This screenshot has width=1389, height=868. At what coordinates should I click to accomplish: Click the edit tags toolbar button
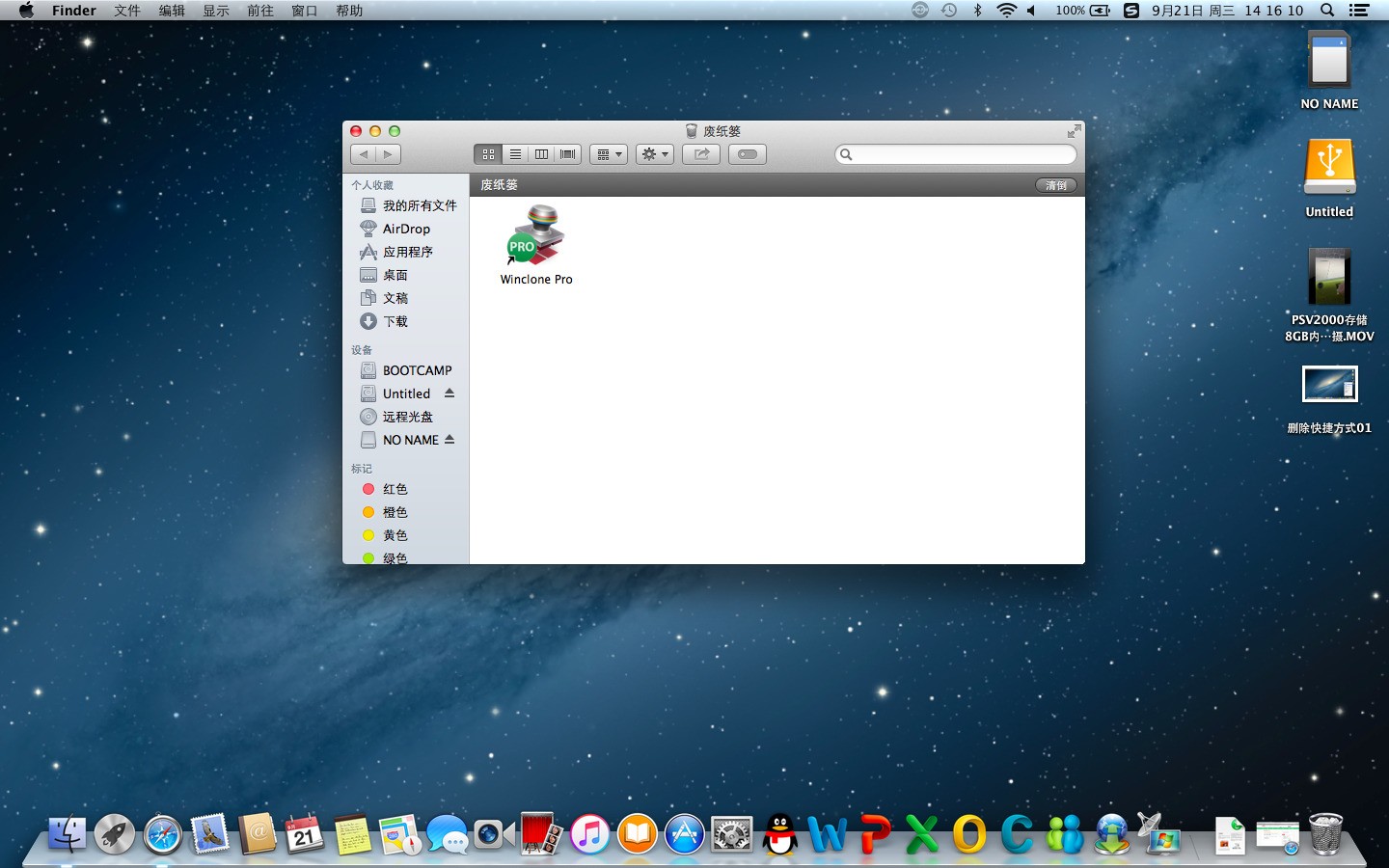pos(748,154)
